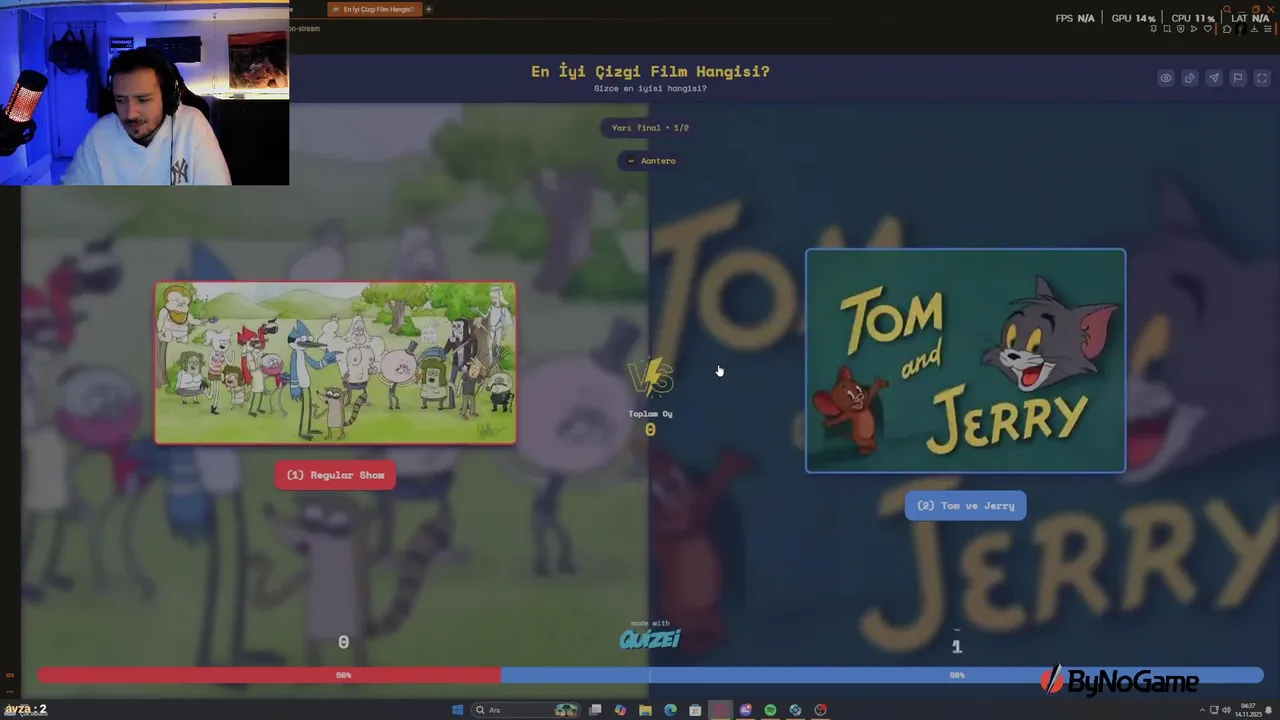Click the pin icon in browser toolbar

coord(1154,29)
